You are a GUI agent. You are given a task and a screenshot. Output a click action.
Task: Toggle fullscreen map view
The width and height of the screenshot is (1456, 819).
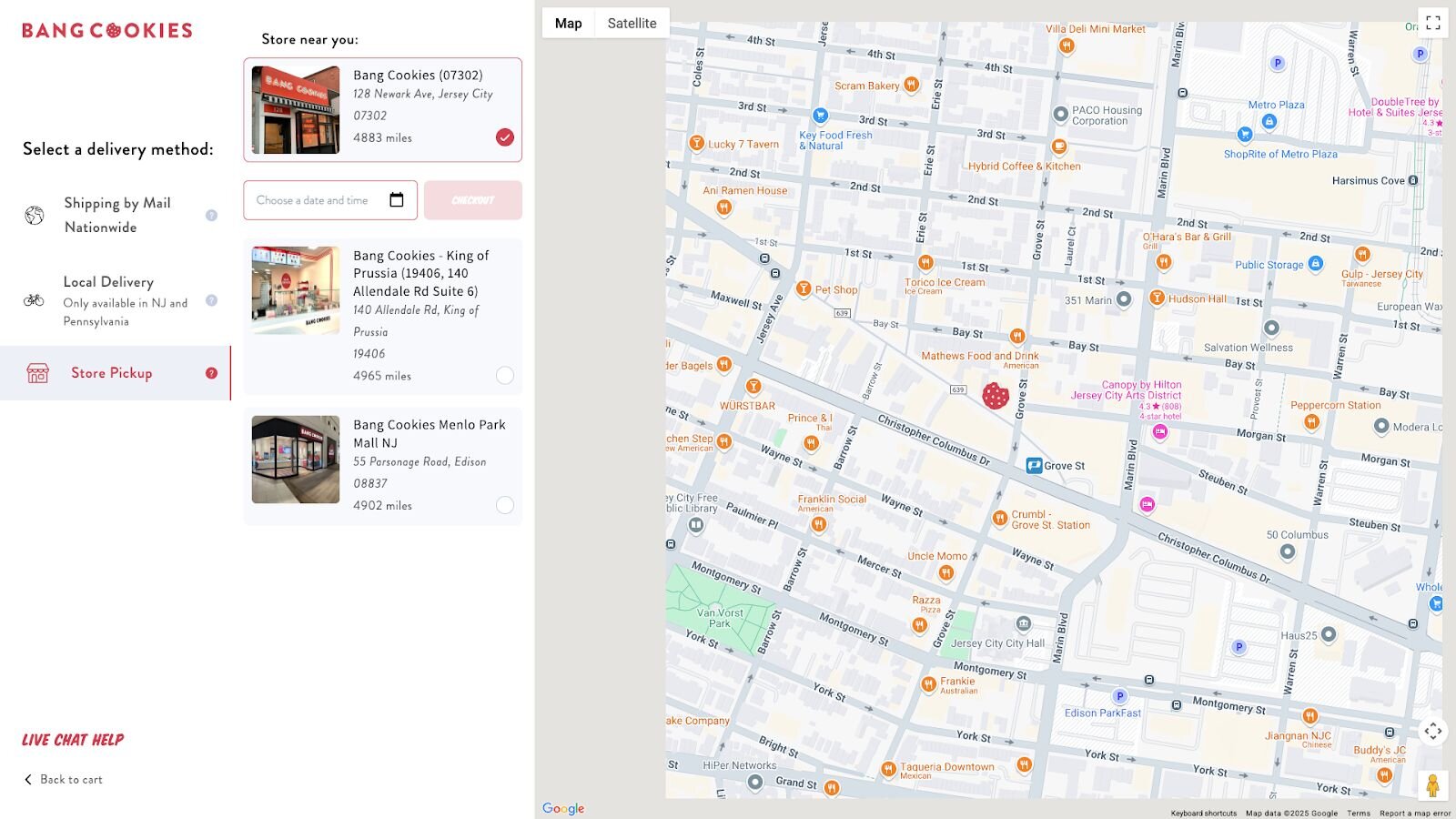click(1432, 23)
